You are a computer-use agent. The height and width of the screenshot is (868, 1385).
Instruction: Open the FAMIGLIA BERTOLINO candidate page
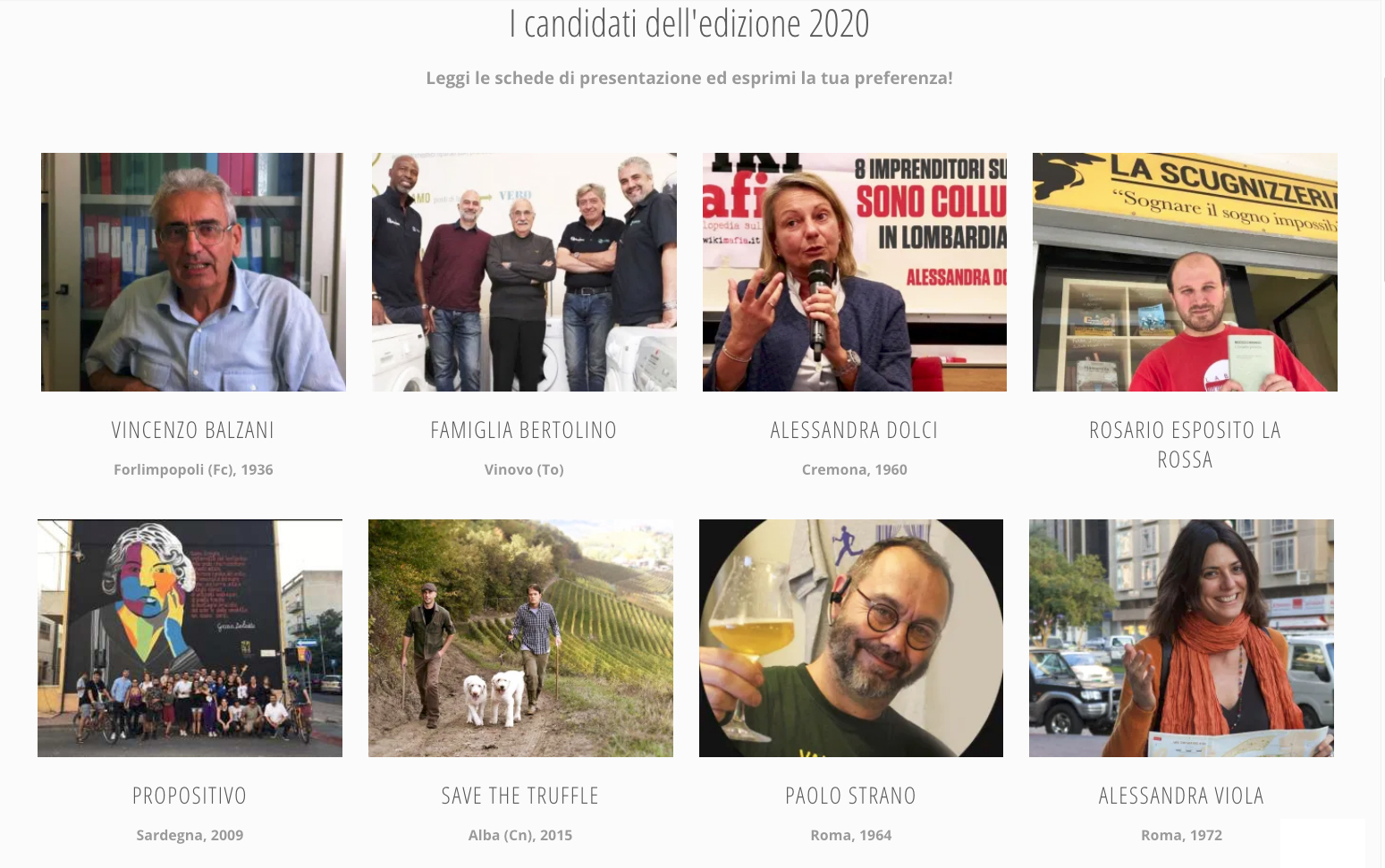(x=524, y=430)
